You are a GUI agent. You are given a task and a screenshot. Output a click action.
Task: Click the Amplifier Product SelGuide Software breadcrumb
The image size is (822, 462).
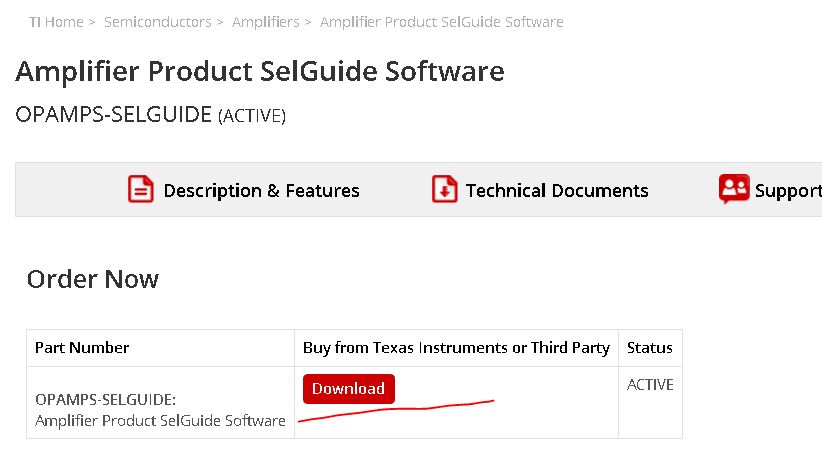[x=441, y=21]
